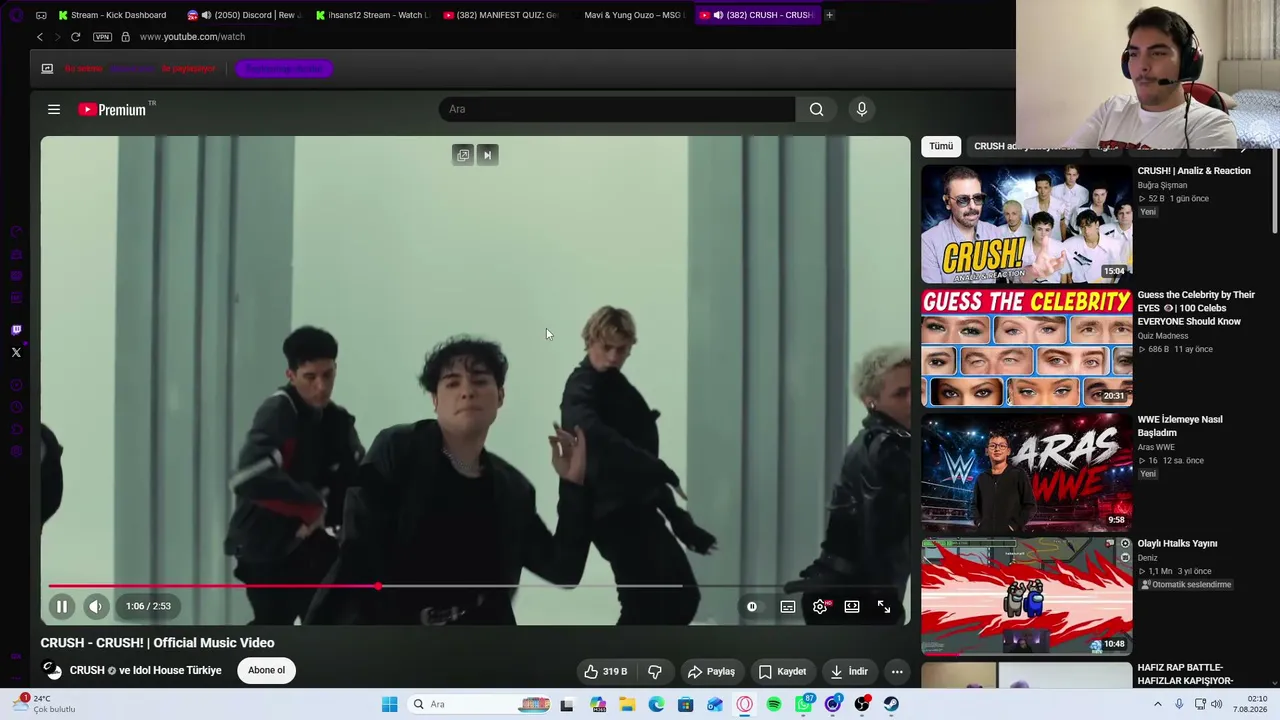Click the progress bar scrubber knob
Viewport: 1280px width, 720px height.
[x=378, y=586]
